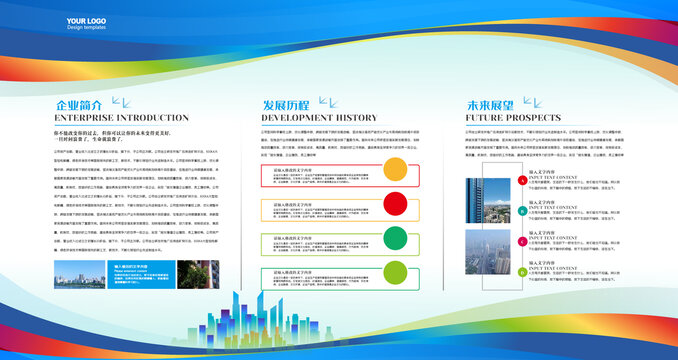Select the DEVELOPMENT HISTORY heading
Image resolution: width=678 pixels, height=360 pixels.
pyautogui.click(x=319, y=118)
